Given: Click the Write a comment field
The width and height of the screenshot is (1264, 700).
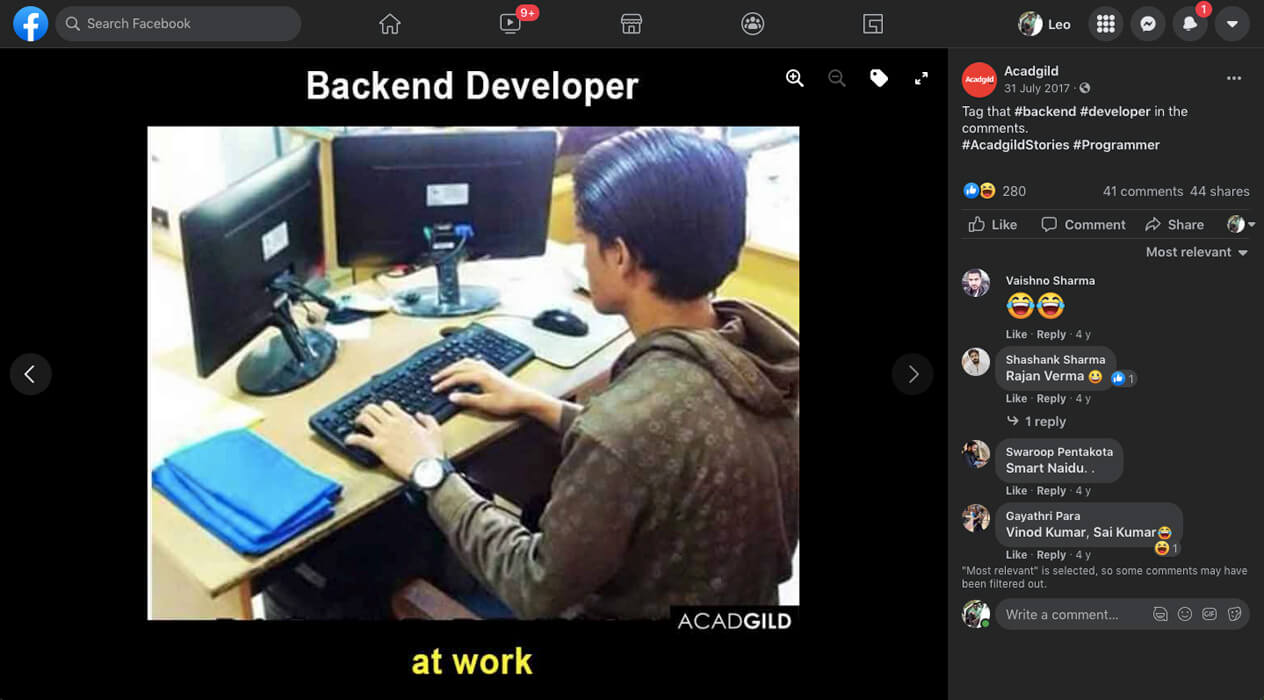Looking at the screenshot, I should 1070,614.
